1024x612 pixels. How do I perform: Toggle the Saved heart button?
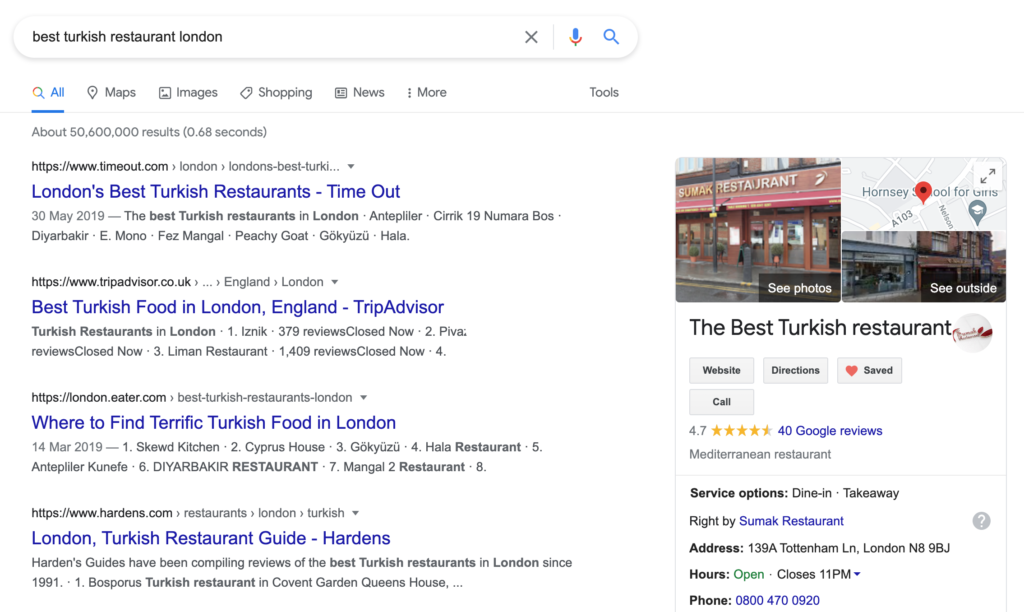click(x=869, y=370)
